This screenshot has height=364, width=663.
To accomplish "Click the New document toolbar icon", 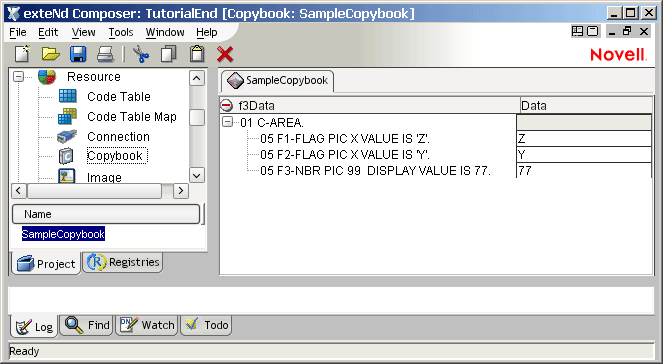I will pos(22,54).
